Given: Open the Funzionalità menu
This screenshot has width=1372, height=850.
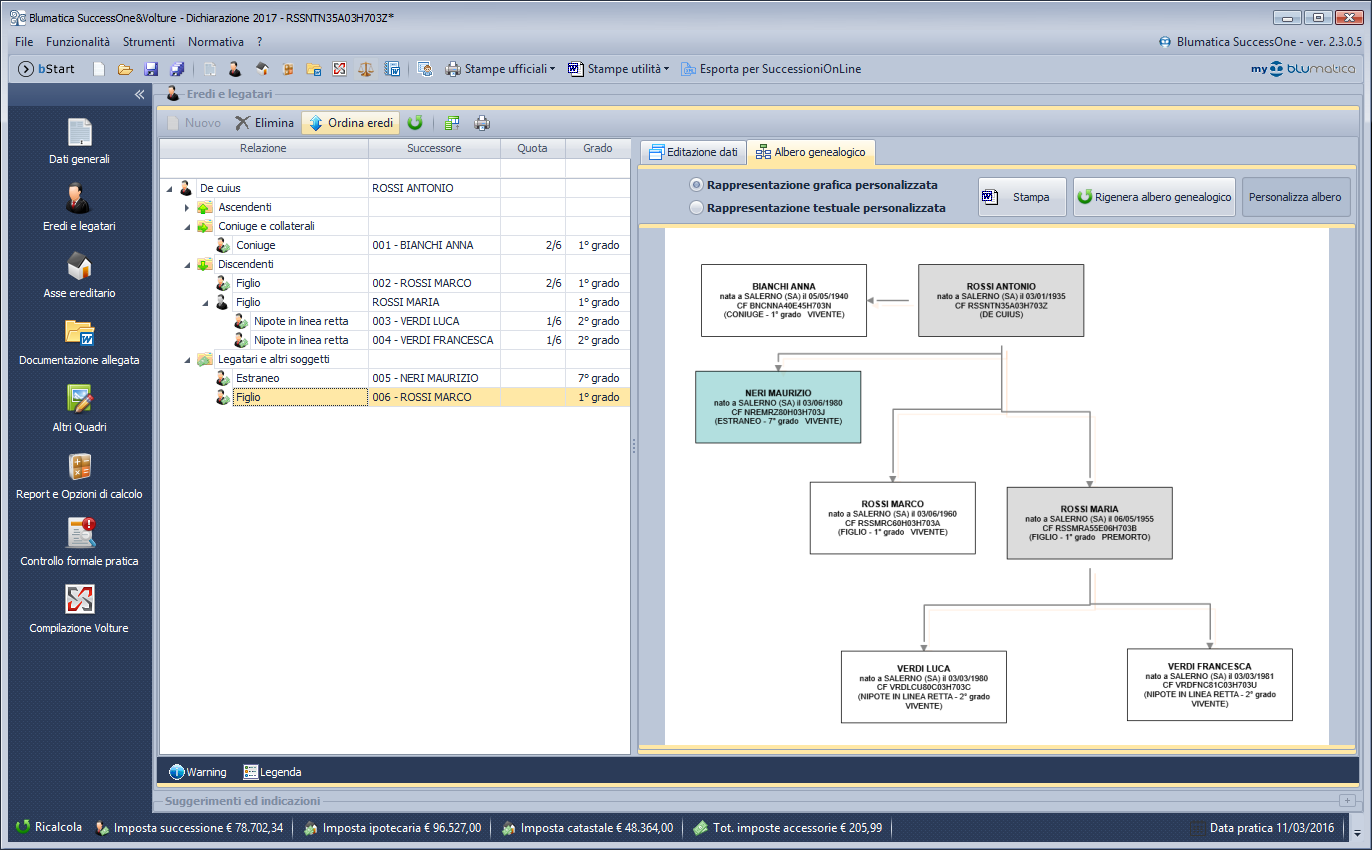Looking at the screenshot, I should [78, 42].
